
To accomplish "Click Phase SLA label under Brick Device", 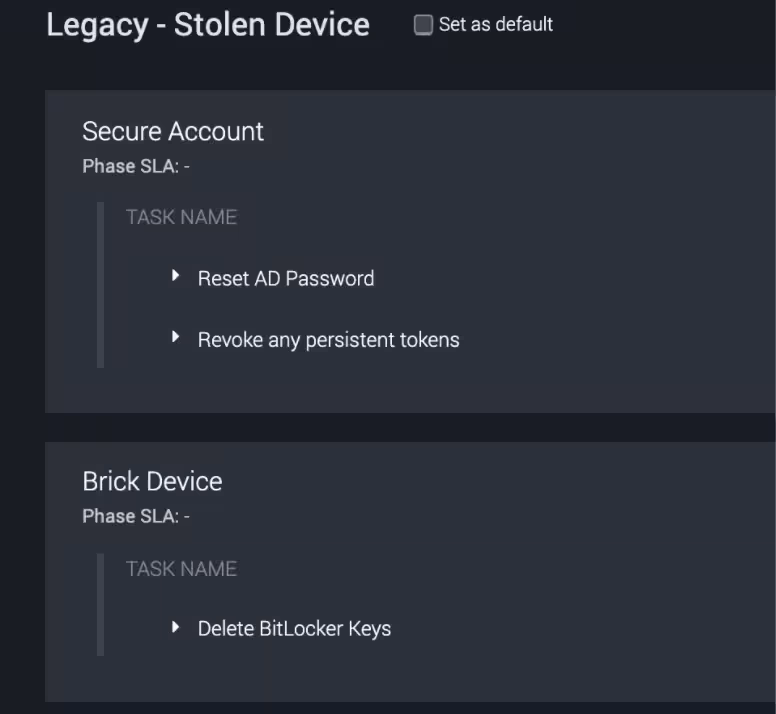I will point(130,516).
